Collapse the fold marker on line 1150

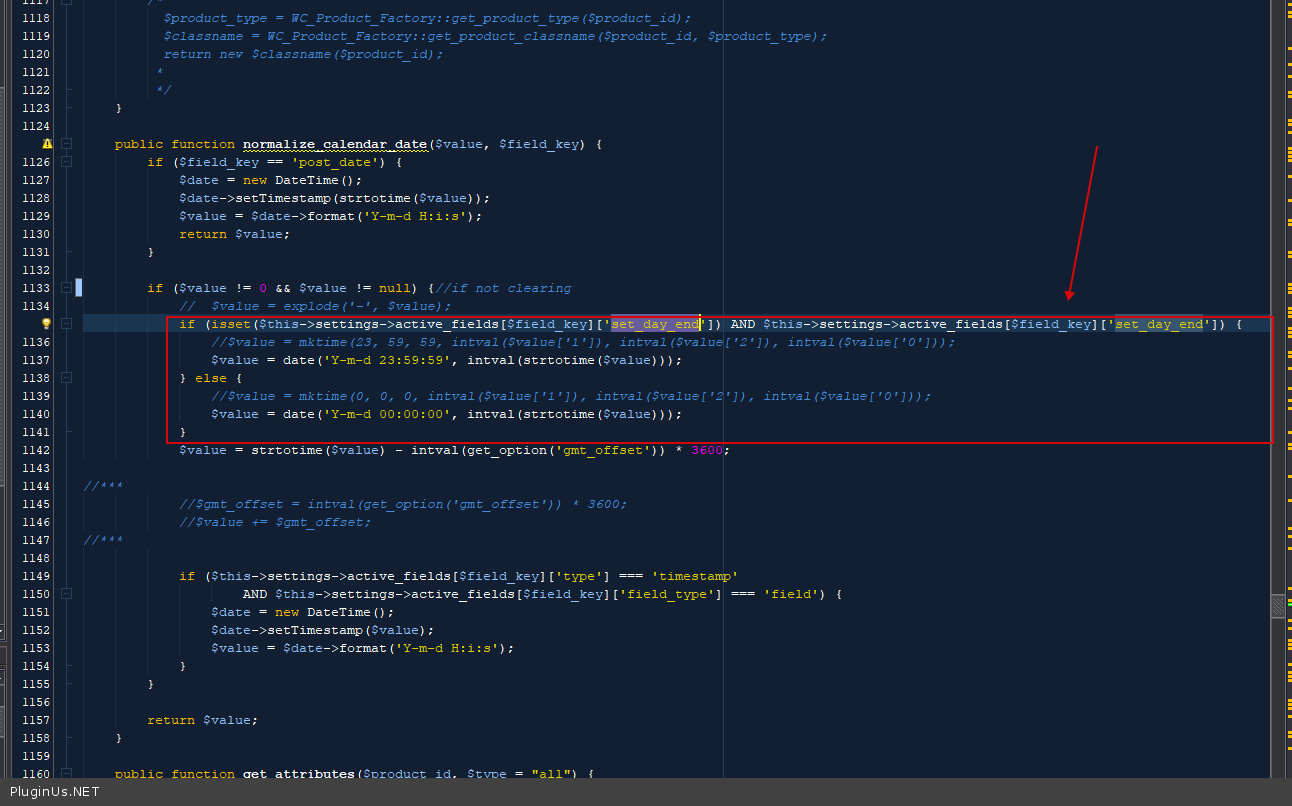point(66,594)
